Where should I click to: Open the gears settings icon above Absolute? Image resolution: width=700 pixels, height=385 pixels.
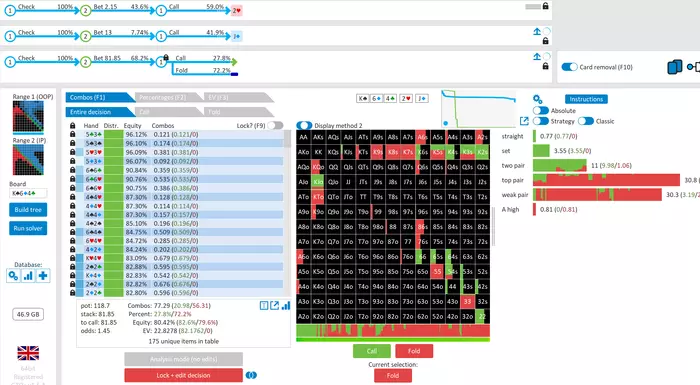(x=538, y=99)
